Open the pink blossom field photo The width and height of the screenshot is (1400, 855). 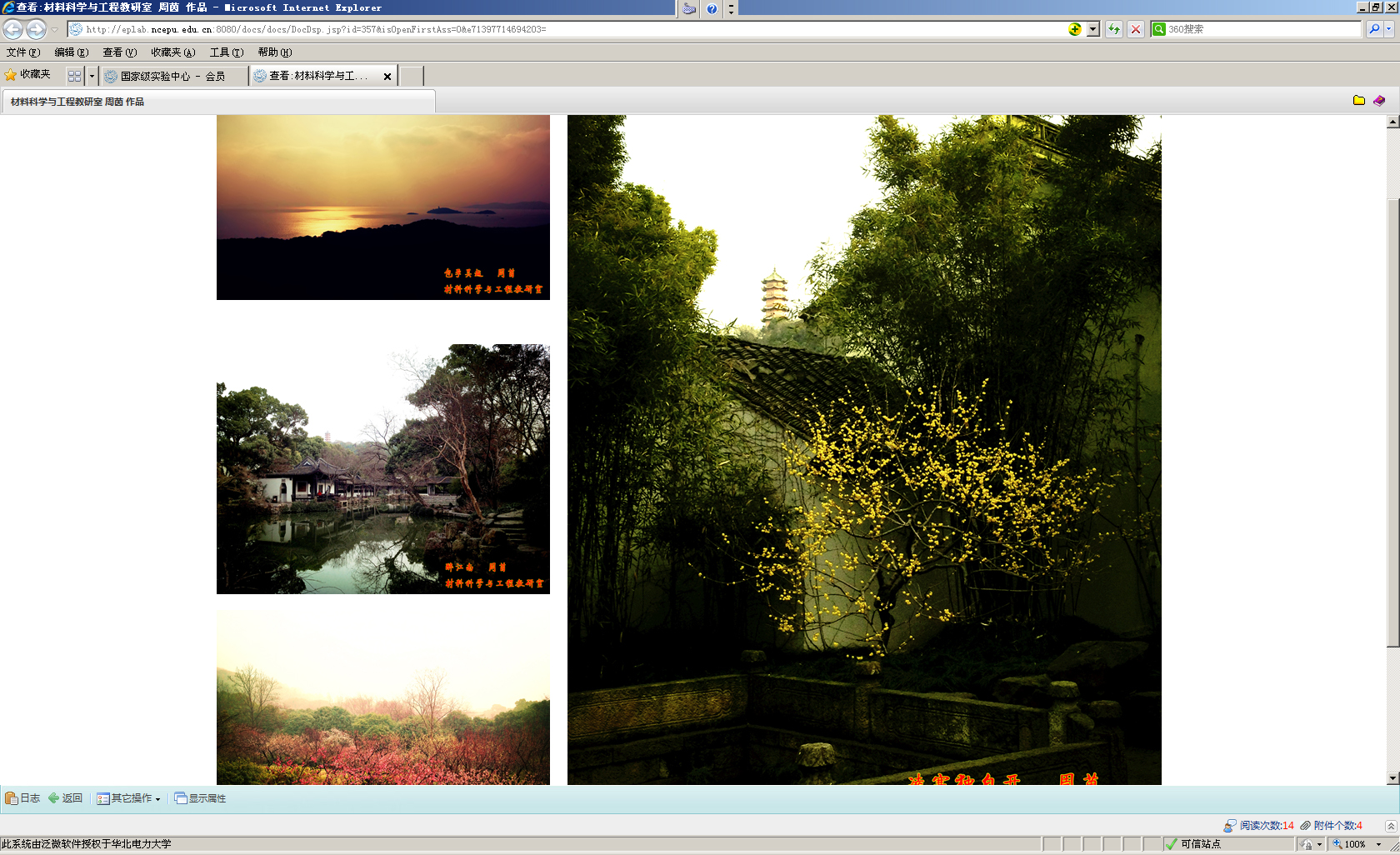pyautogui.click(x=383, y=697)
